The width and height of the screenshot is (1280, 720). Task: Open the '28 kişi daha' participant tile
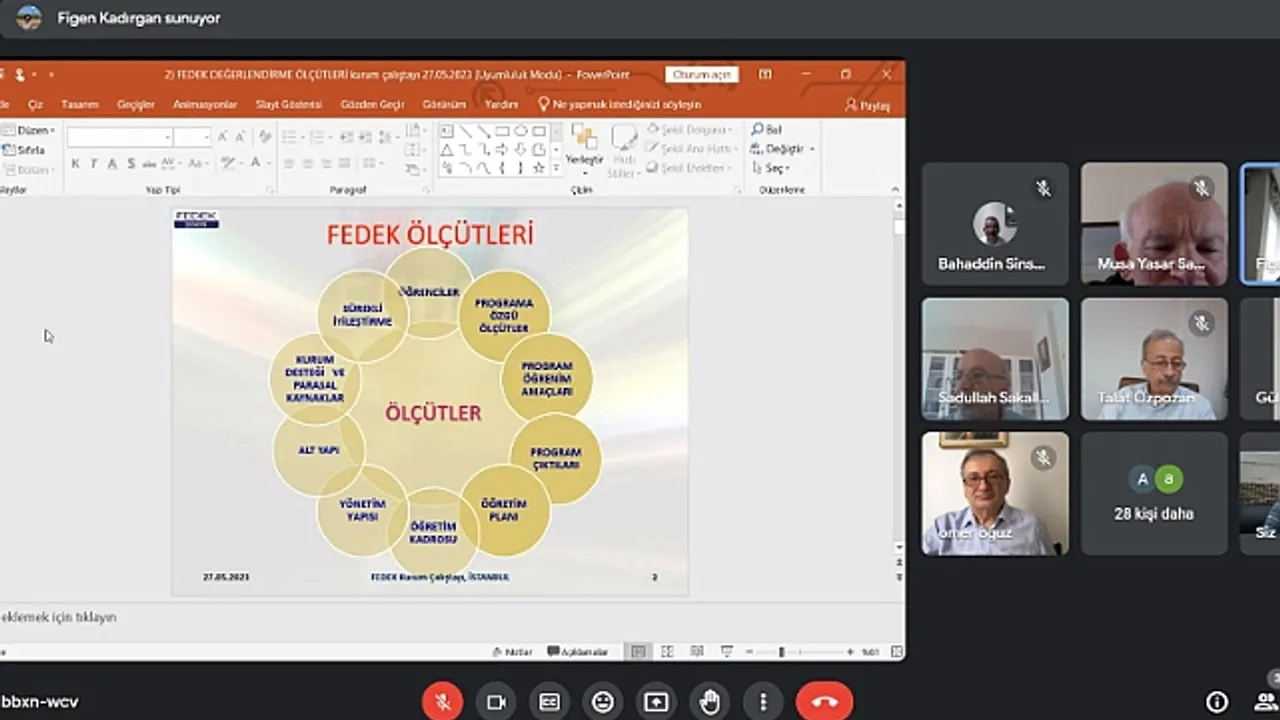click(1154, 494)
